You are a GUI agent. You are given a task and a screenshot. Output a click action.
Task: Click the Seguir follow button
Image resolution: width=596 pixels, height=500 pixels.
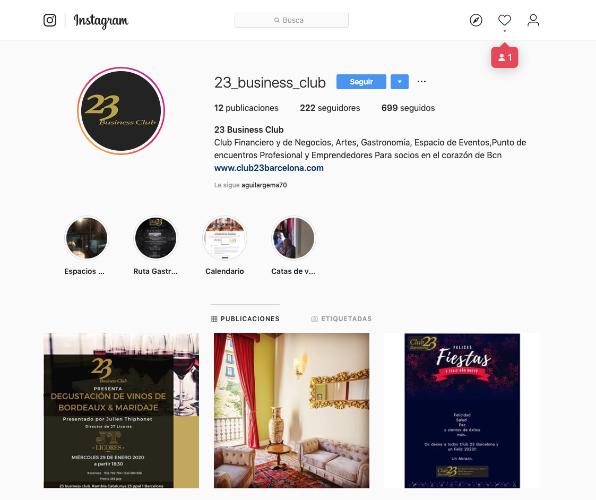(x=361, y=82)
